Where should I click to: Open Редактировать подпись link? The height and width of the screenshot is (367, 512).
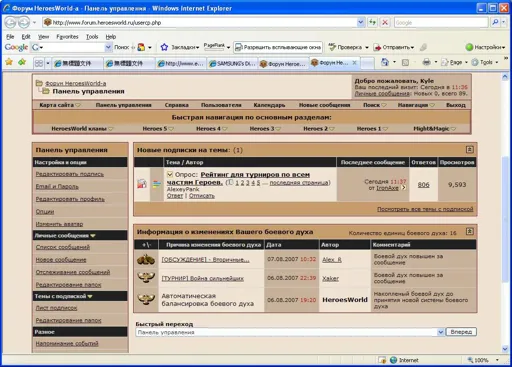(x=70, y=174)
